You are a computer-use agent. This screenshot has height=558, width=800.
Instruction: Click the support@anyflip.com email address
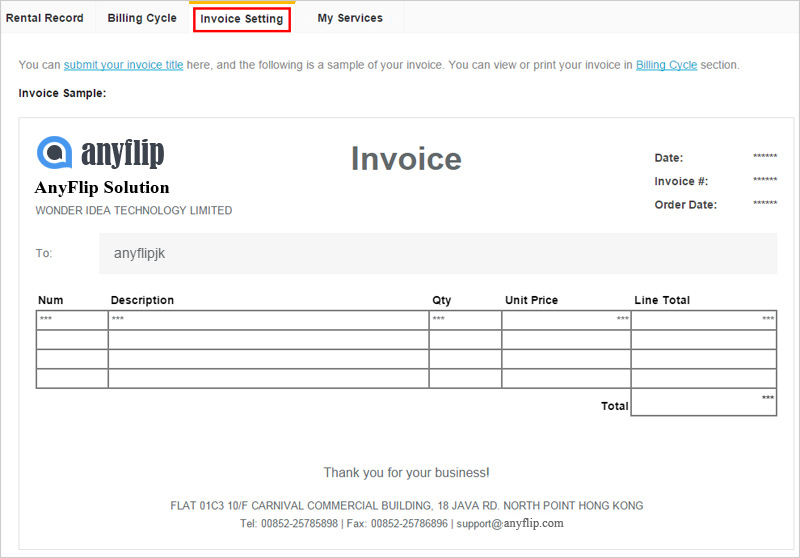(510, 523)
